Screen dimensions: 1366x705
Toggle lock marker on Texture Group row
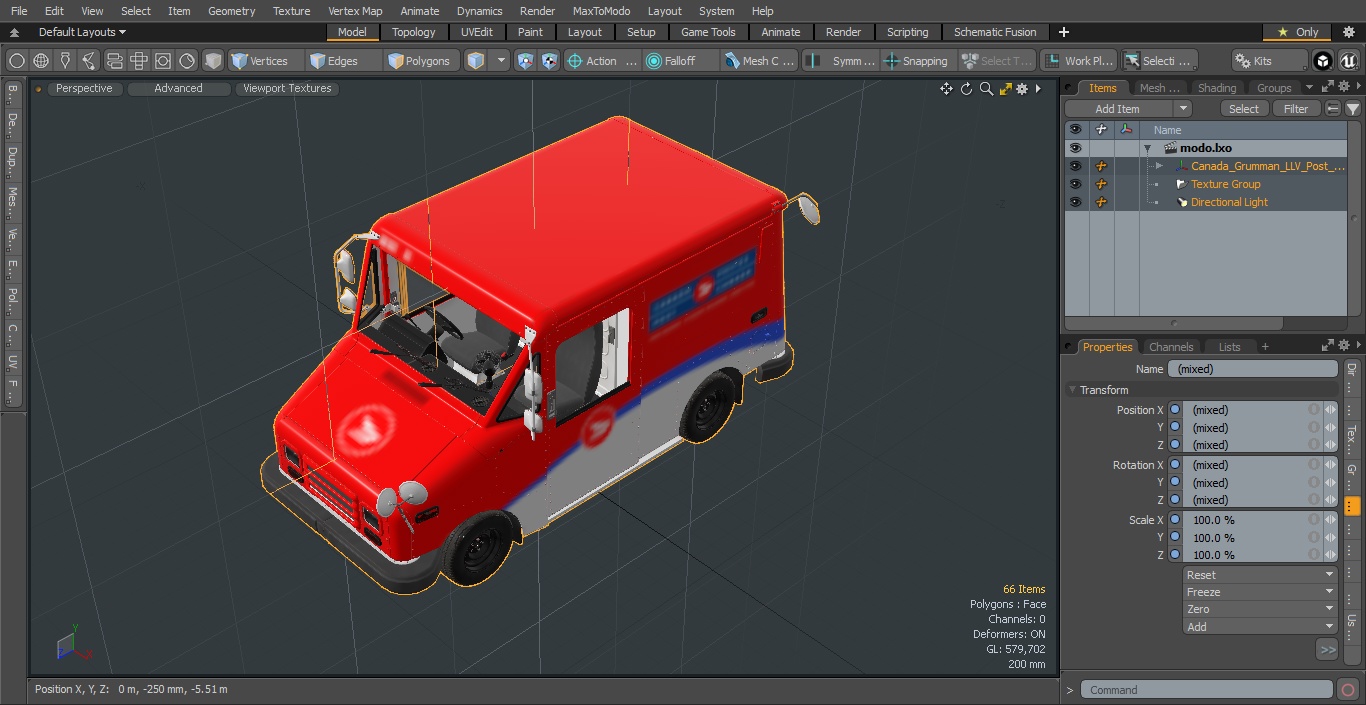point(1101,184)
